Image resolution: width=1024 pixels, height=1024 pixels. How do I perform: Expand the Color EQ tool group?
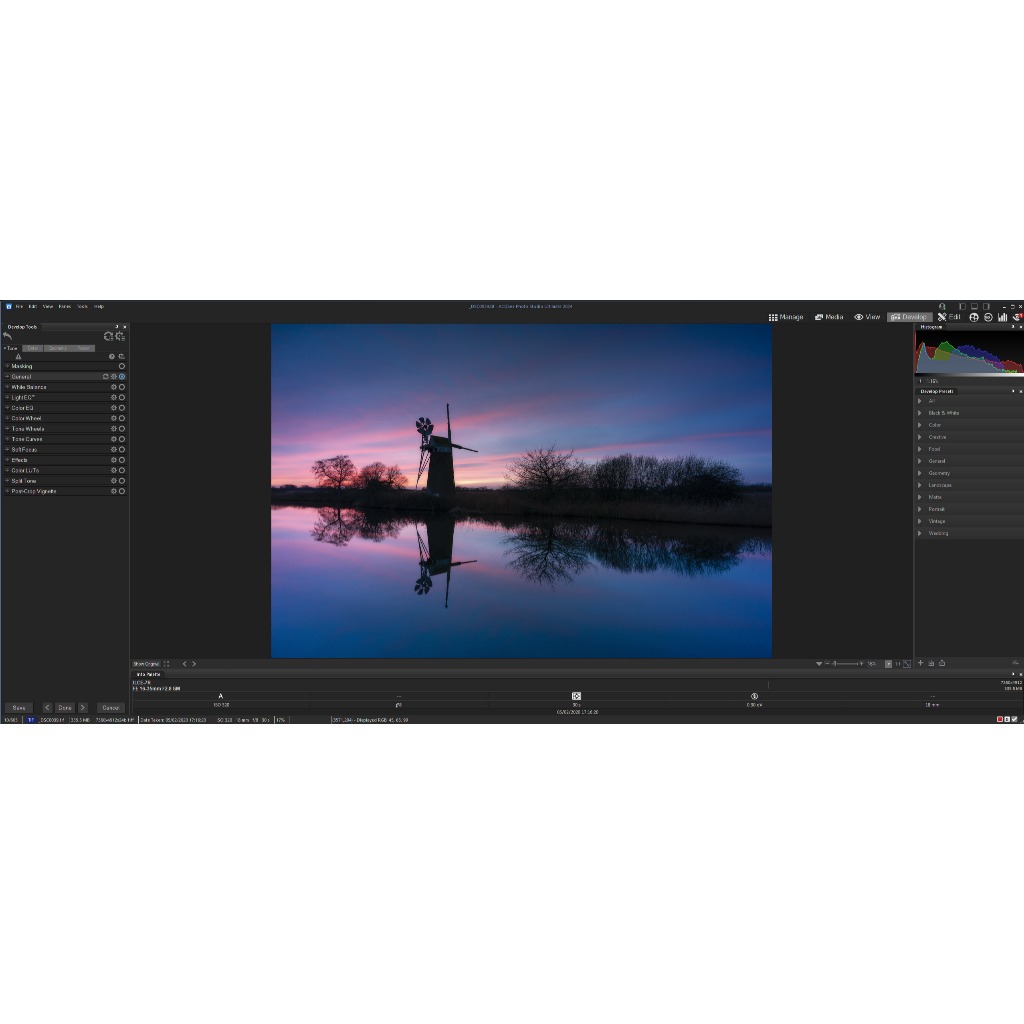point(22,408)
